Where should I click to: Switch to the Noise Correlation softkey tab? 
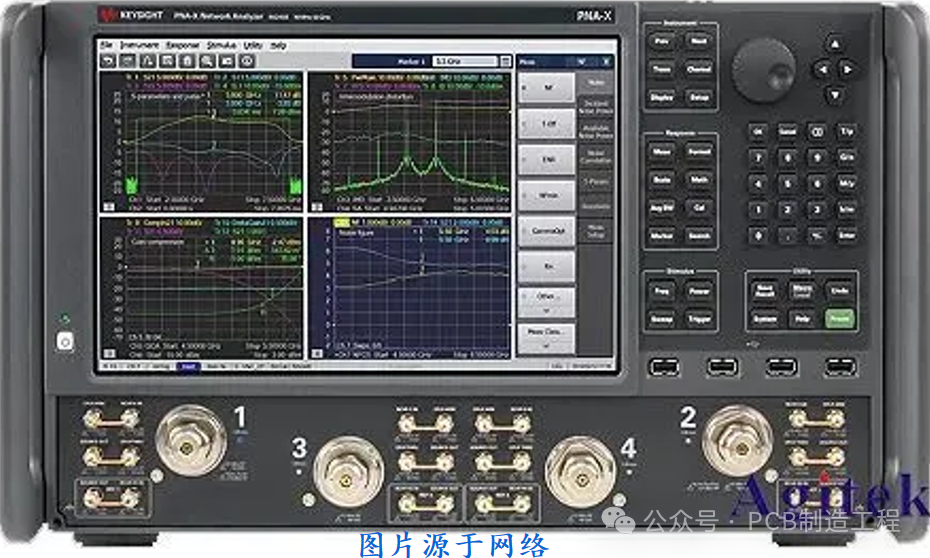pyautogui.click(x=595, y=157)
